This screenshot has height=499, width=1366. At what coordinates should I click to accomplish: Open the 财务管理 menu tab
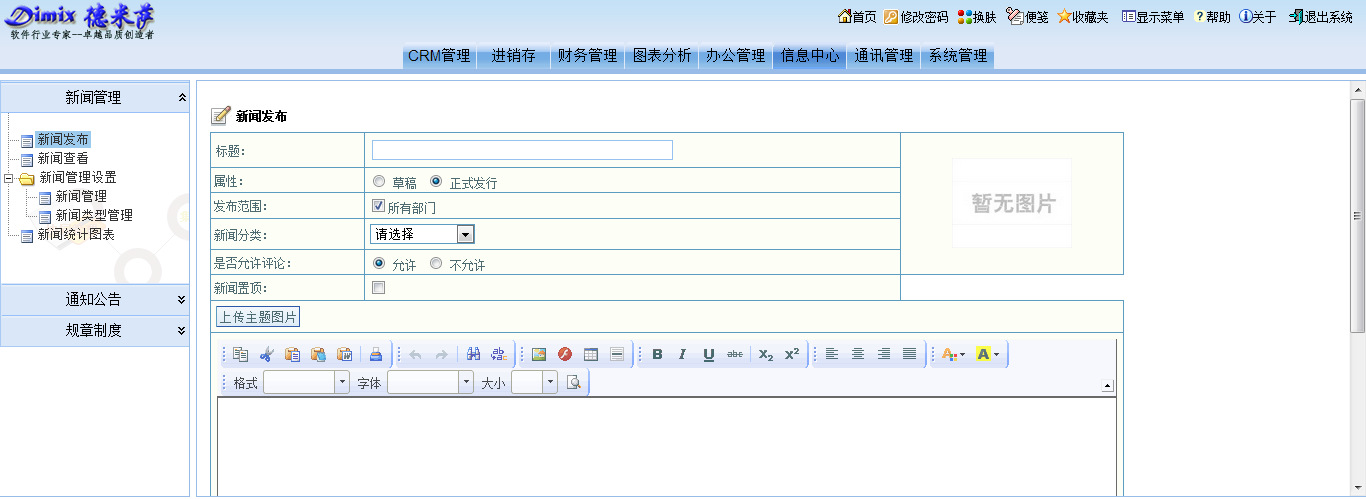pos(587,56)
